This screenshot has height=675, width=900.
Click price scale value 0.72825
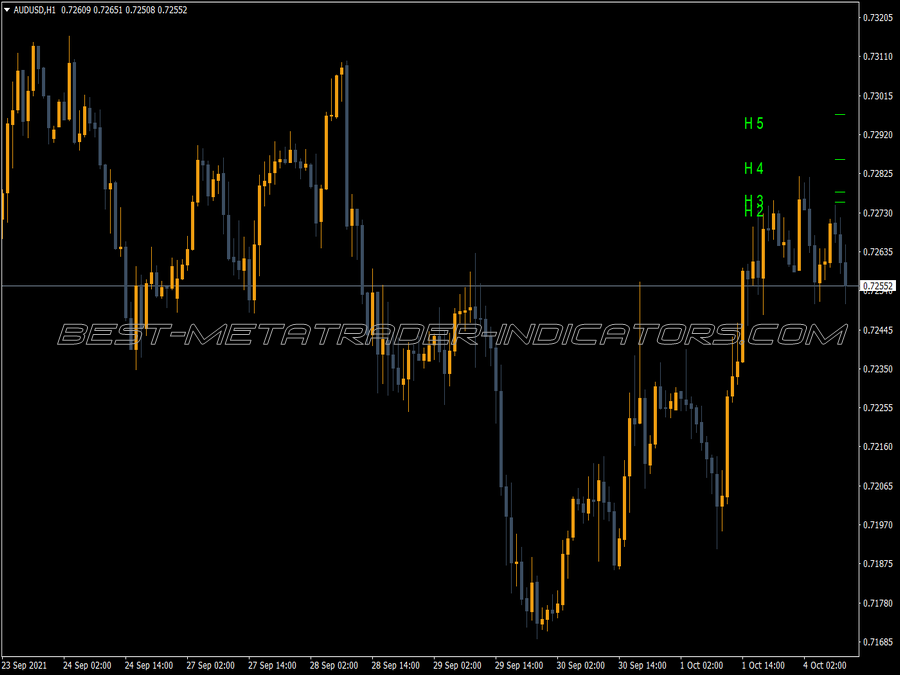click(878, 174)
